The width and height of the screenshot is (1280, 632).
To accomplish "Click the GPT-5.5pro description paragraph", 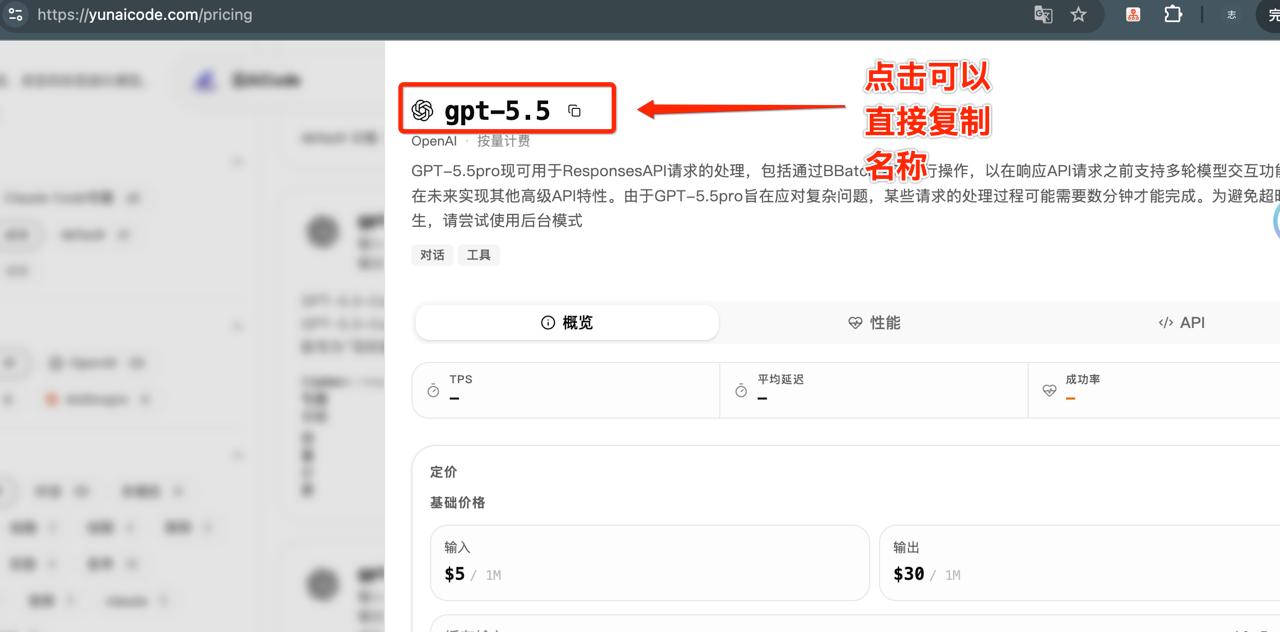I will tap(845, 196).
